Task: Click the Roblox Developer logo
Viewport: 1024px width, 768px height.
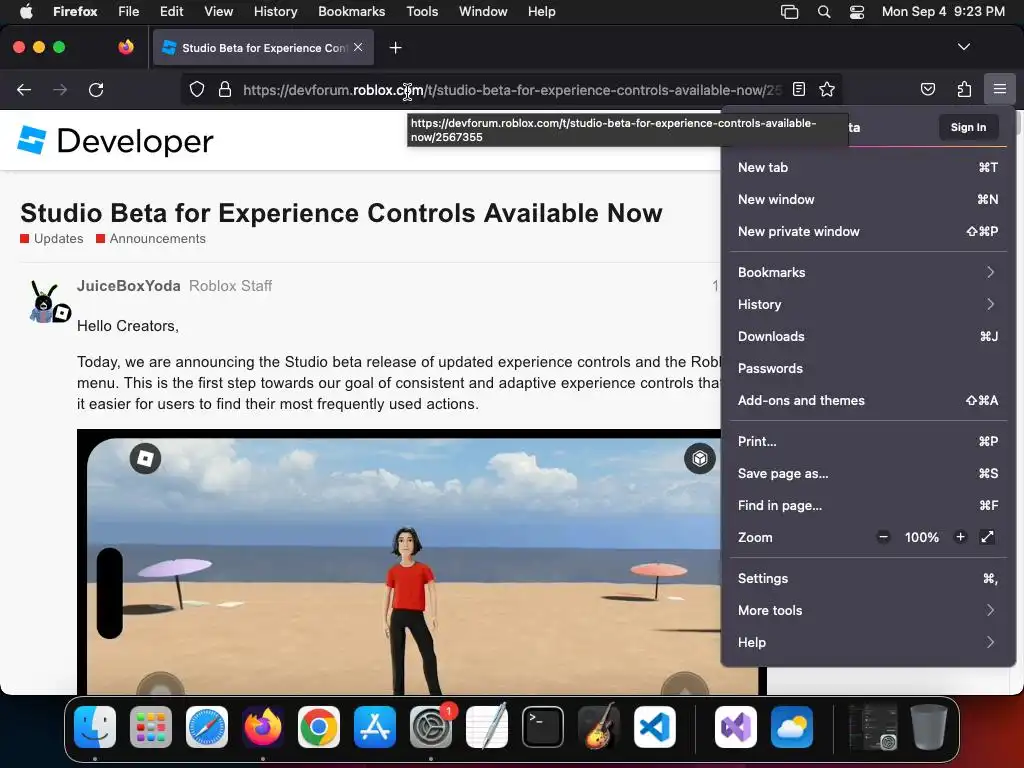Action: 115,140
